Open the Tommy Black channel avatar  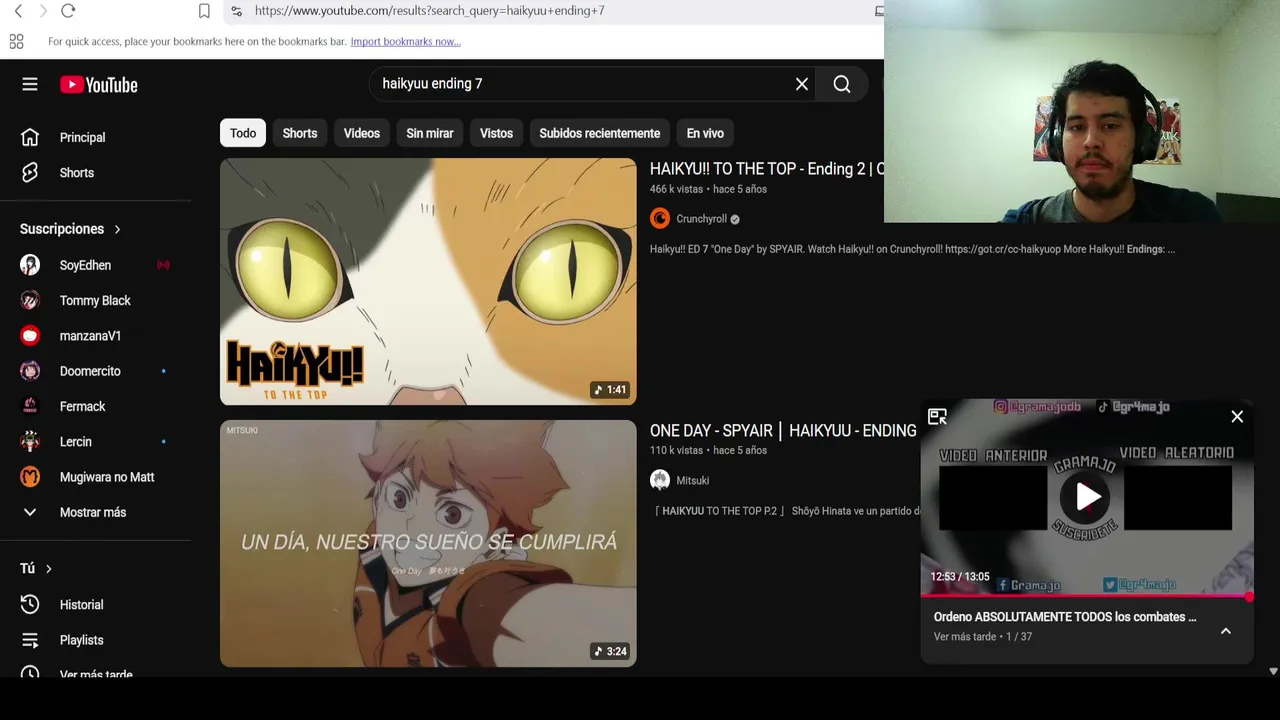(x=30, y=300)
